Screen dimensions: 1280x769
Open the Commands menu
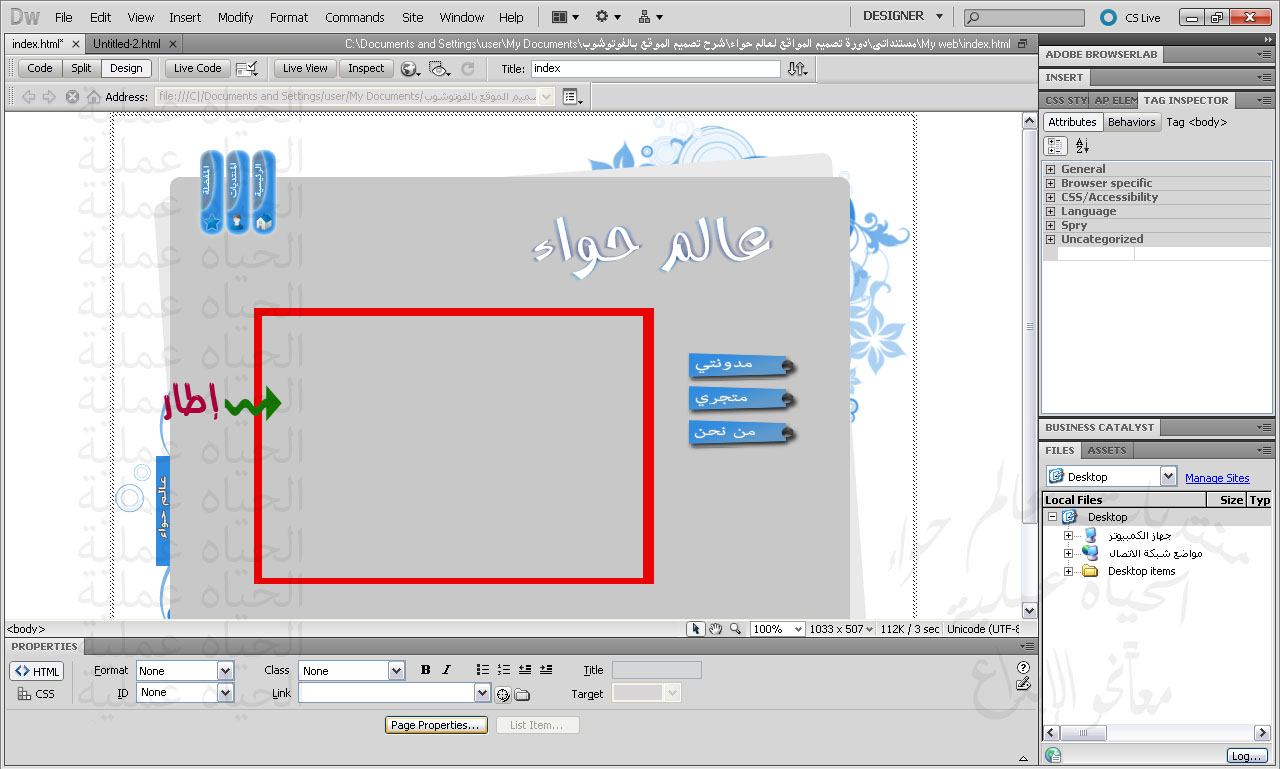point(354,17)
